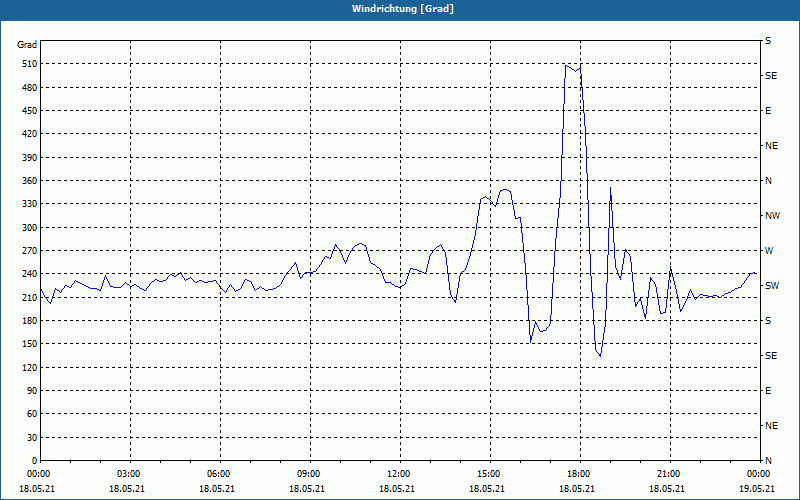Click the E compass label level with 90
Screen dimensions: 800x500
[x=768, y=390]
